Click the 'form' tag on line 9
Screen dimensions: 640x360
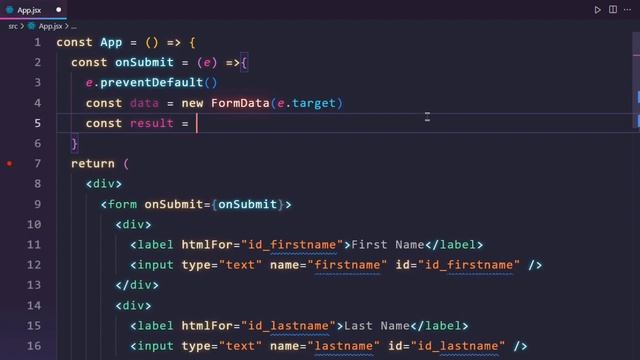click(x=122, y=204)
